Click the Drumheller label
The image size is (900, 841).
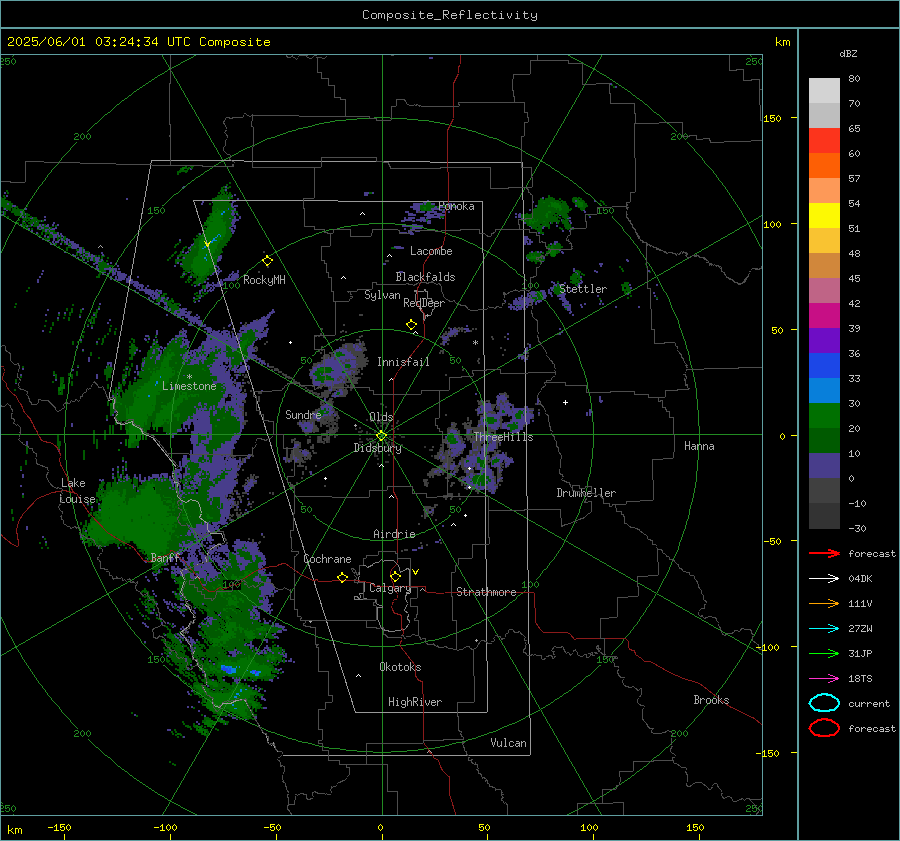(586, 493)
